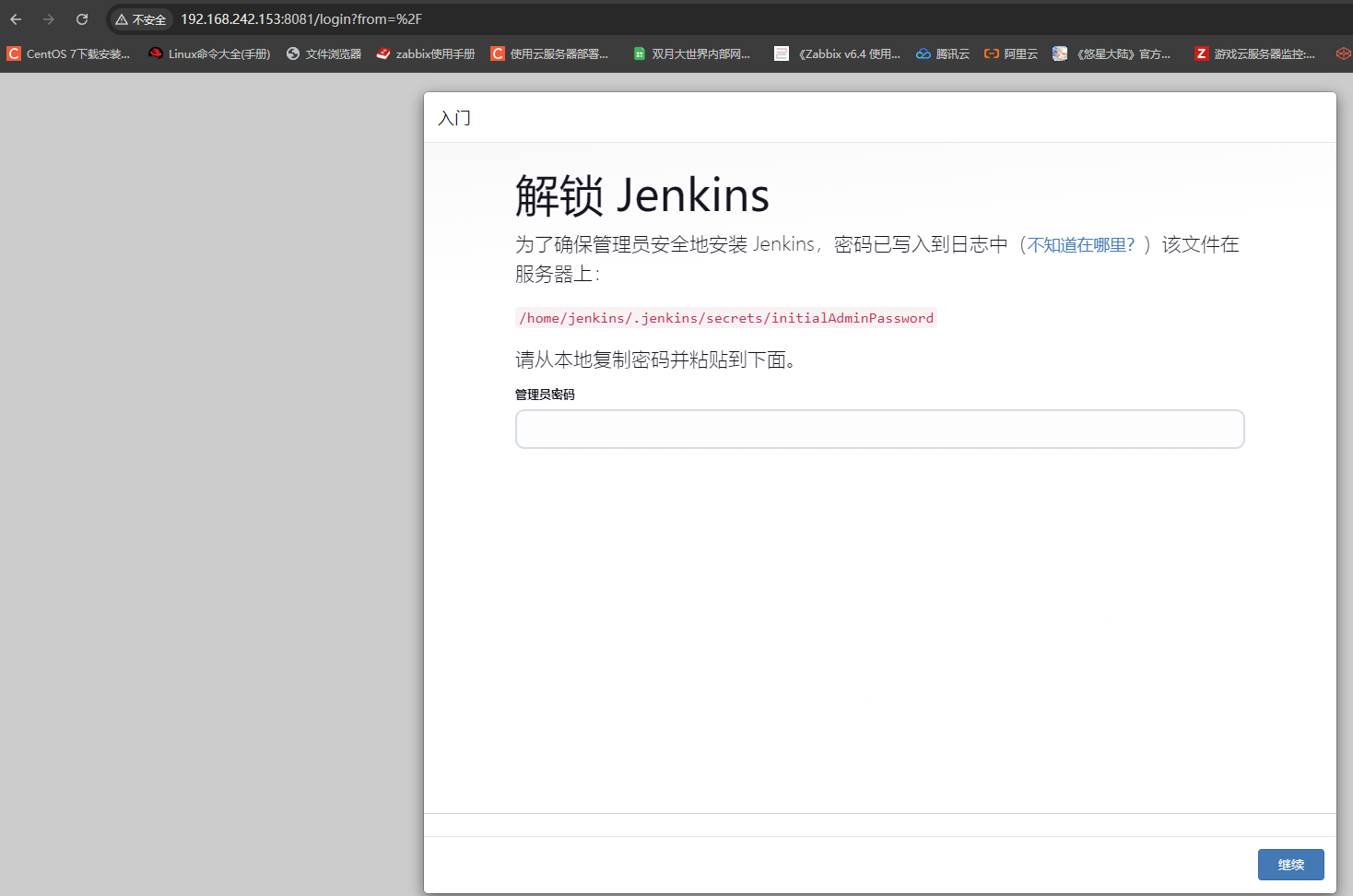The image size is (1353, 896).
Task: Open the Linux命令大全(手册) bookmark
Action: click(210, 54)
